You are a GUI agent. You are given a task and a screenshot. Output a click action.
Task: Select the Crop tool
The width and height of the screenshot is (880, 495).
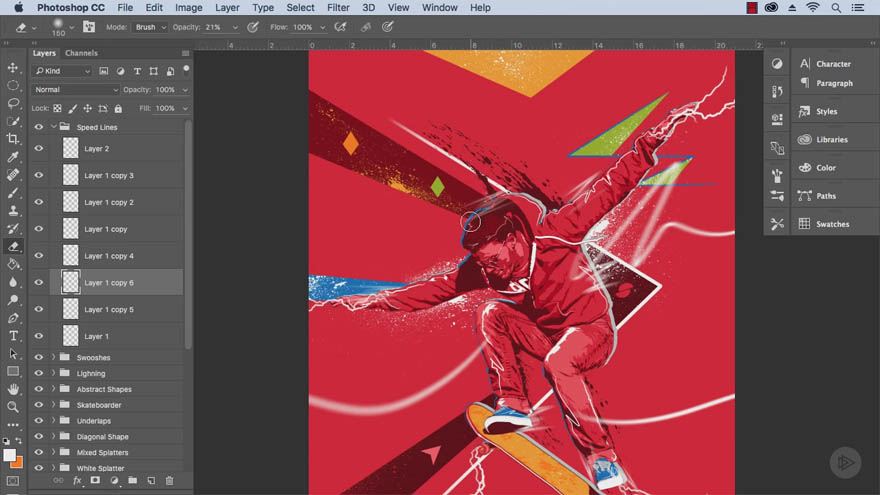pos(13,139)
